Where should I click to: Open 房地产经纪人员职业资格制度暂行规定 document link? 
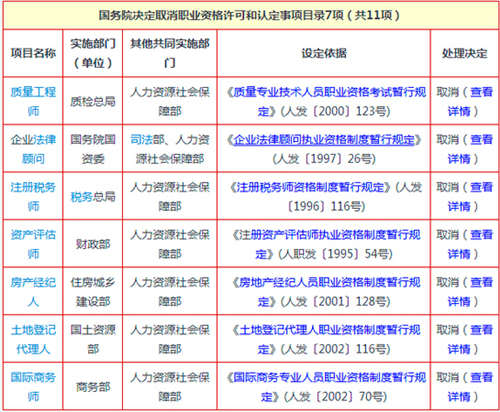click(x=324, y=292)
